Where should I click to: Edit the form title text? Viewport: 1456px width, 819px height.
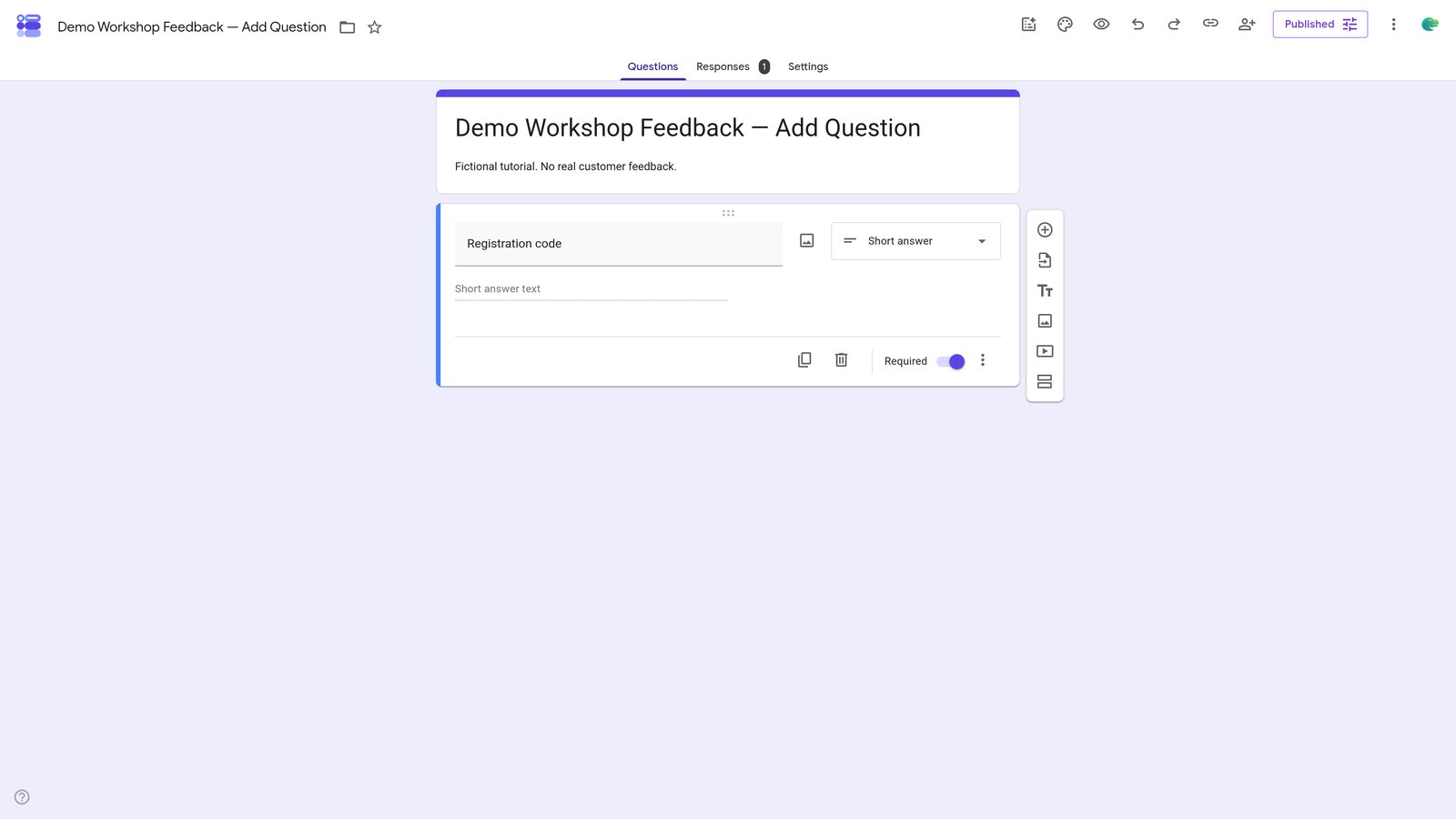[688, 128]
